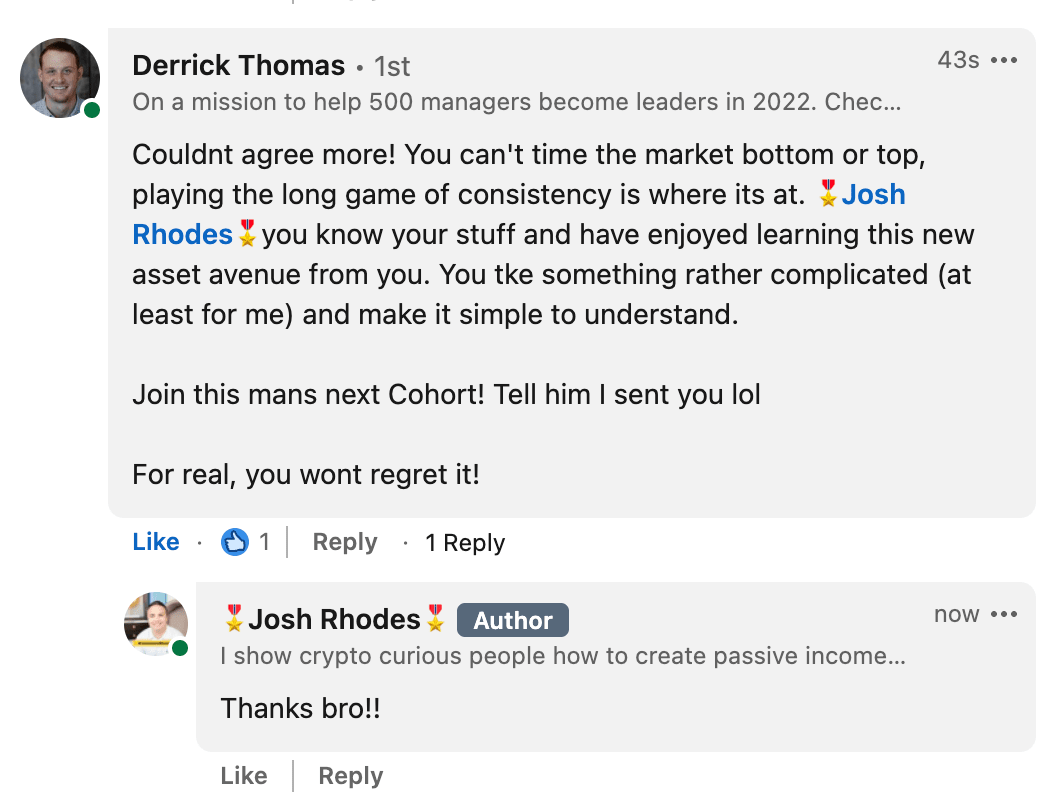Like the "Thanks bro!!" reply
The width and height of the screenshot is (1058, 796).
(x=244, y=776)
